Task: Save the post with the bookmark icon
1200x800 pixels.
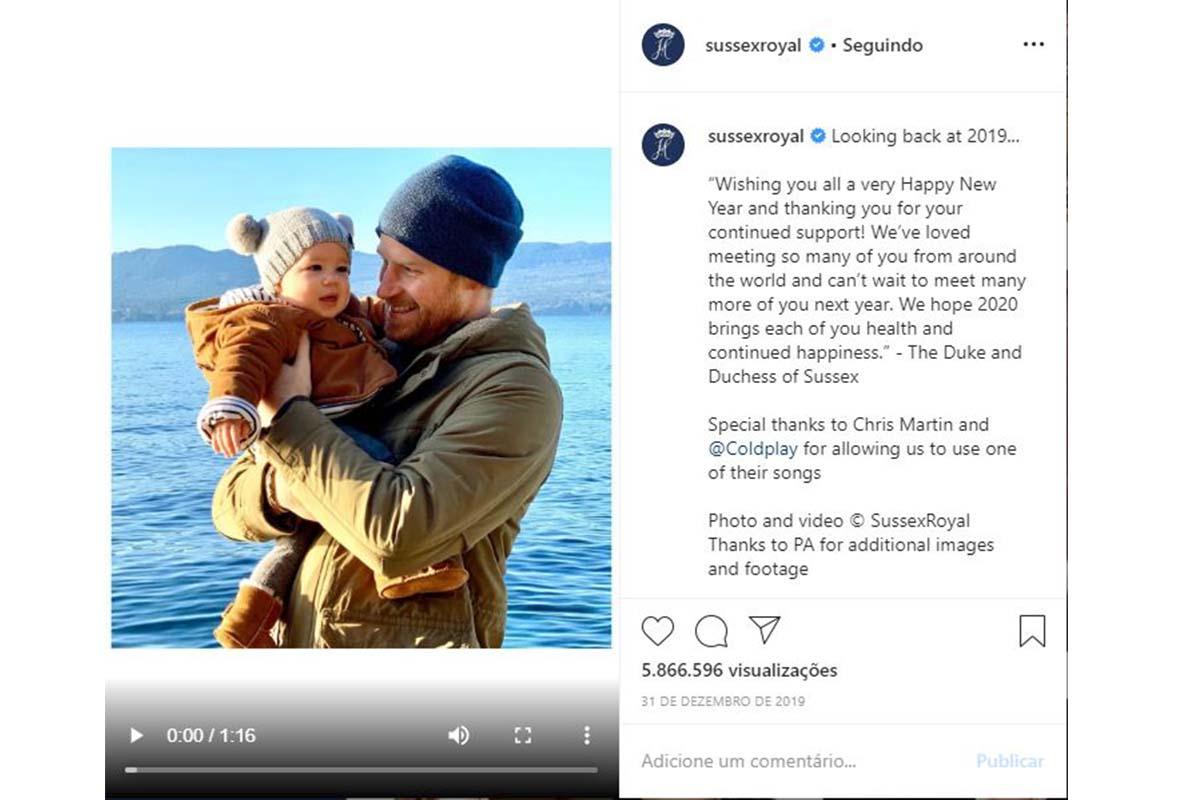Action: 1032,631
